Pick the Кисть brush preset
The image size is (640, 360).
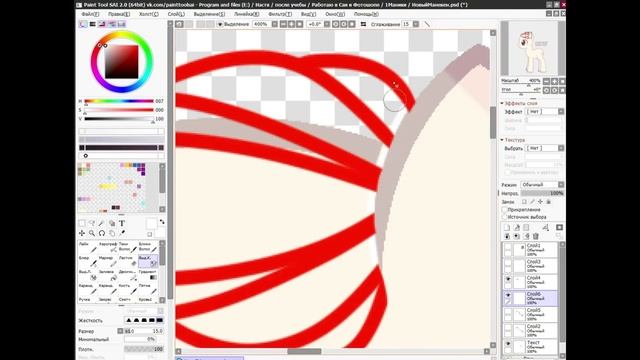pyautogui.click(x=128, y=289)
